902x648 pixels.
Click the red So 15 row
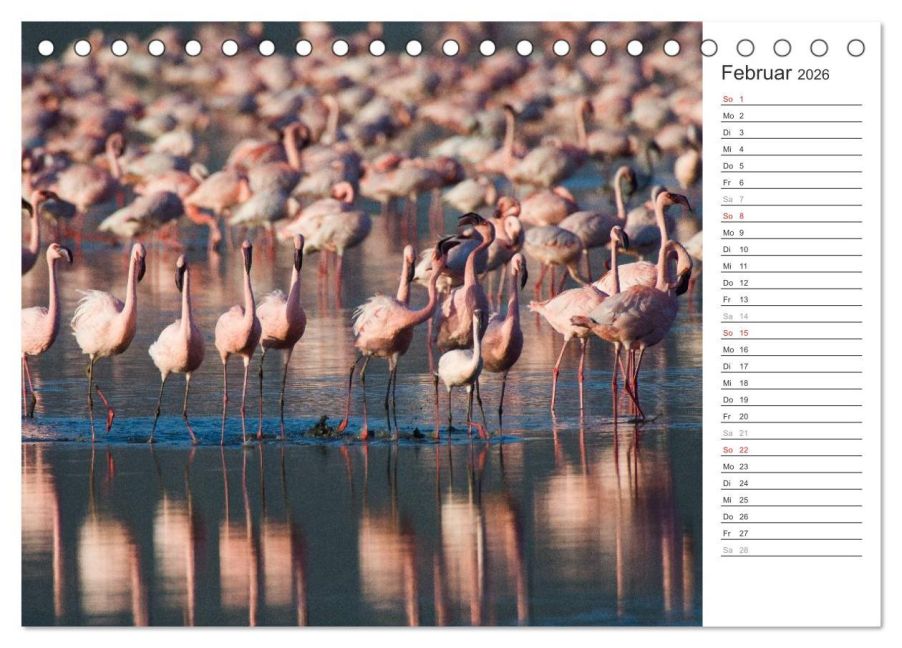792,333
